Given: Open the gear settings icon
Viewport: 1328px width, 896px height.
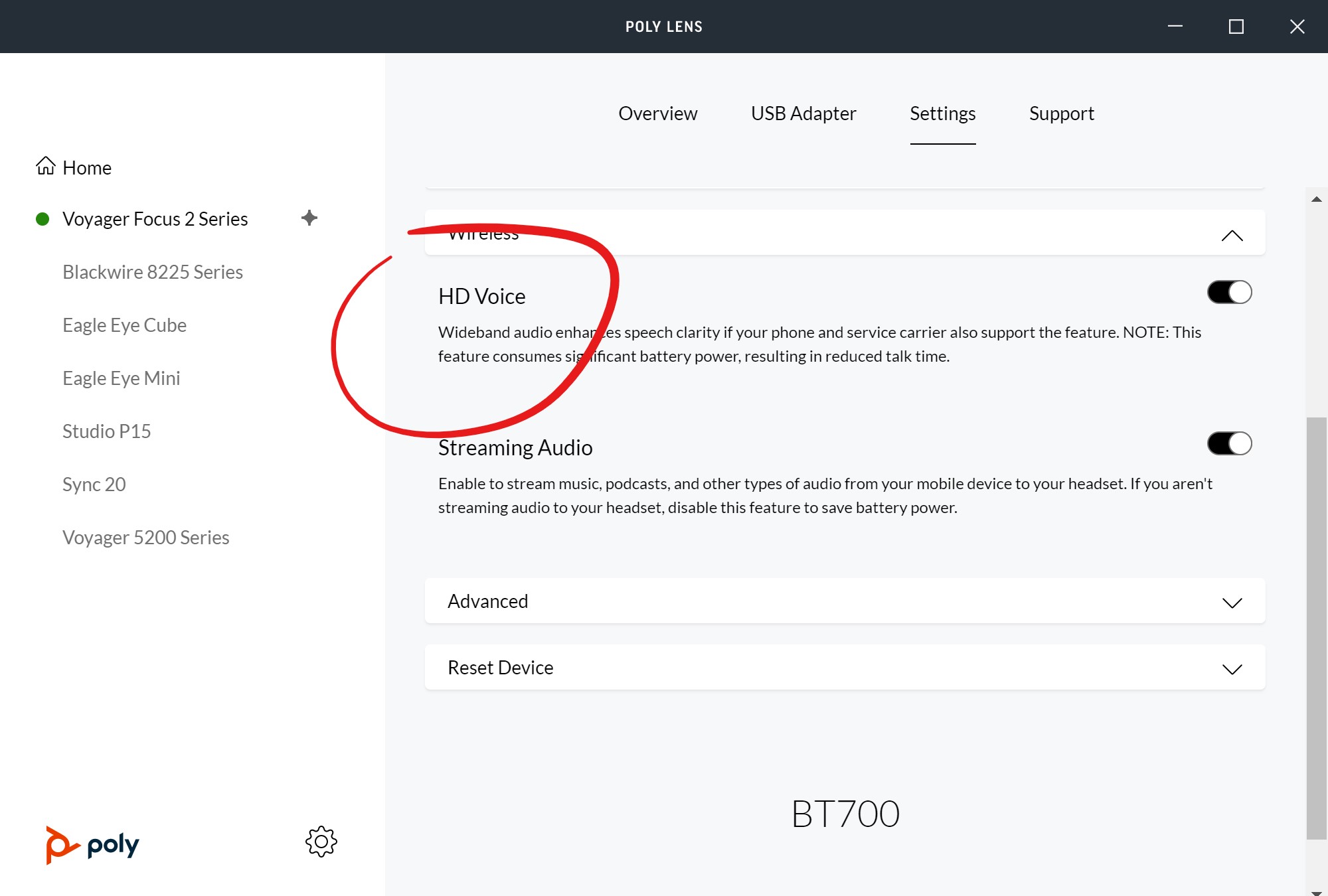Looking at the screenshot, I should coord(321,841).
